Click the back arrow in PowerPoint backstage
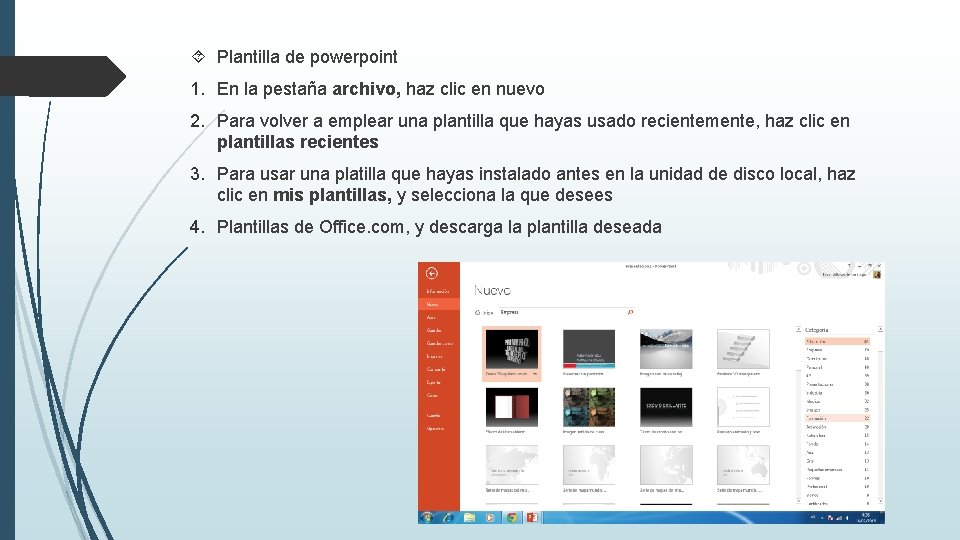Screen dimensions: 960x540 coord(432,273)
